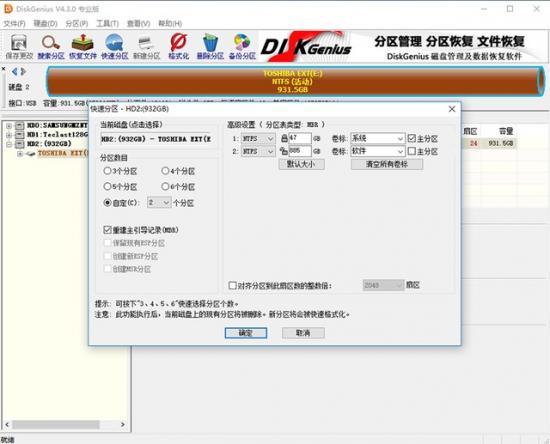Select HD2:(932GB) in the disk tree
This screenshot has height=444, width=550.
pyautogui.click(x=49, y=144)
